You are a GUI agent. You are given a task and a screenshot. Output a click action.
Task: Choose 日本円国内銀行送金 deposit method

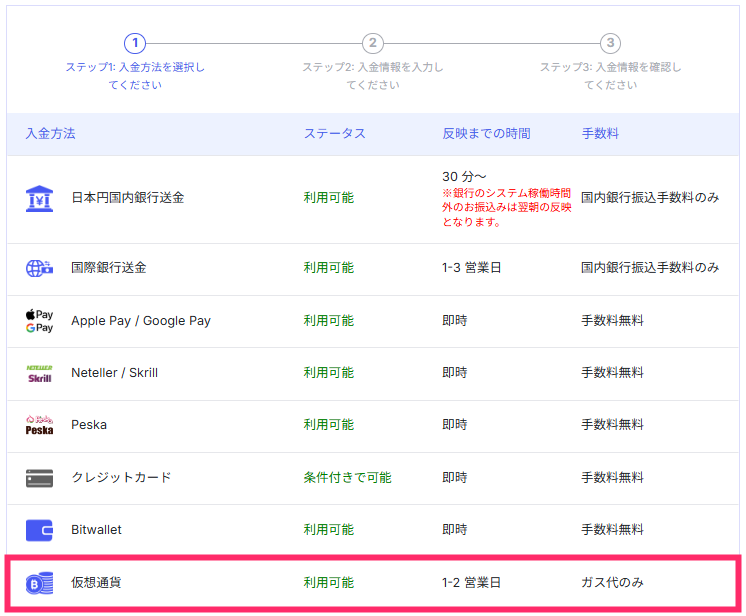tap(128, 197)
